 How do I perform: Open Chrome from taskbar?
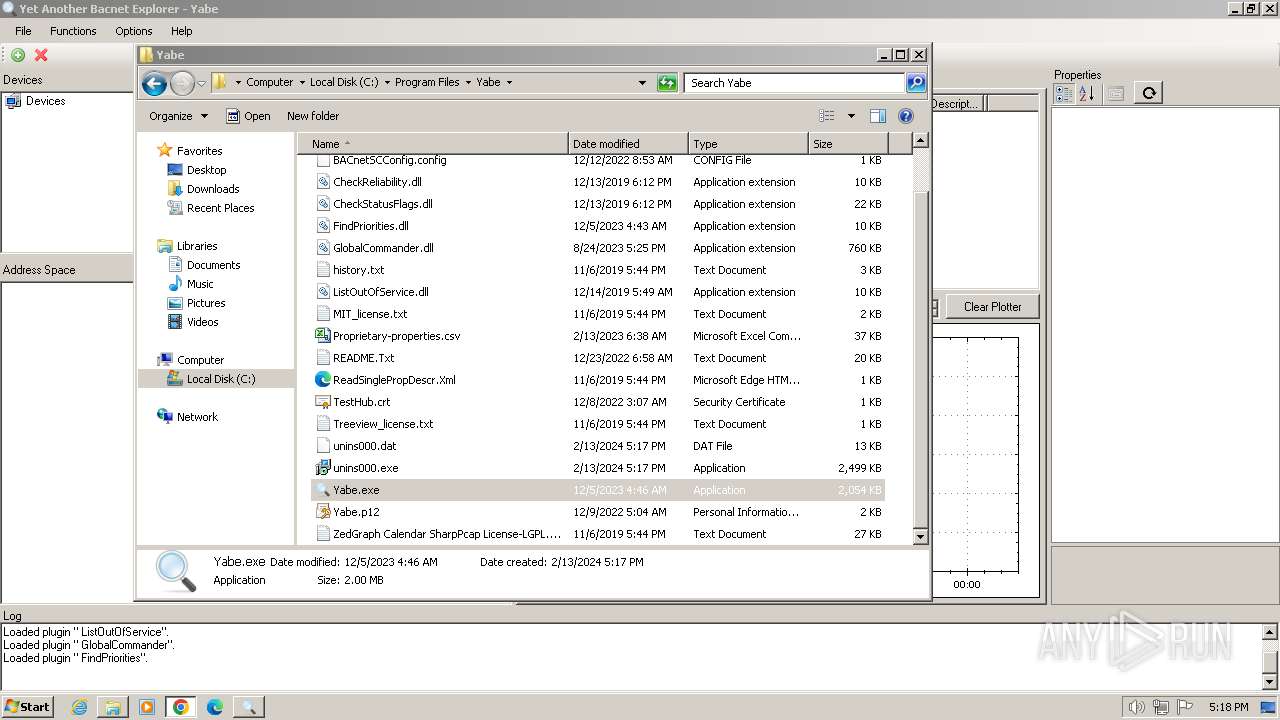181,707
